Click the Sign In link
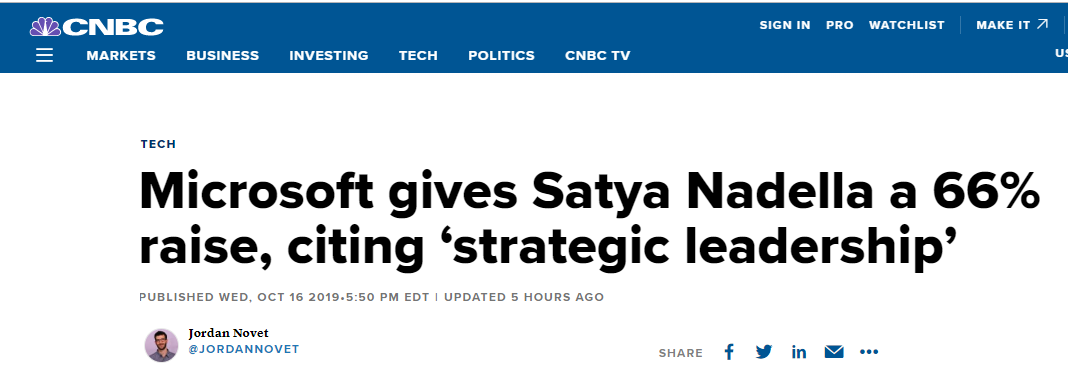This screenshot has height=392, width=1068. 785,25
